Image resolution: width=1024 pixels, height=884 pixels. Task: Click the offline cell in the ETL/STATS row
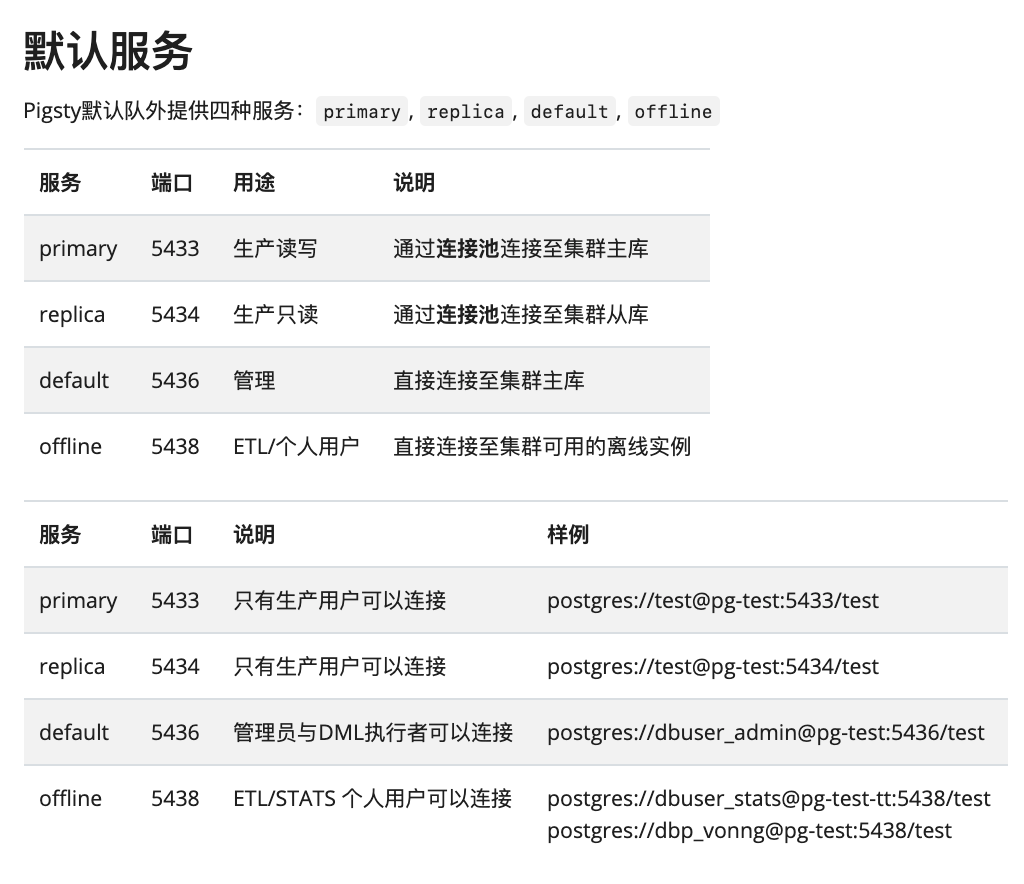(71, 798)
